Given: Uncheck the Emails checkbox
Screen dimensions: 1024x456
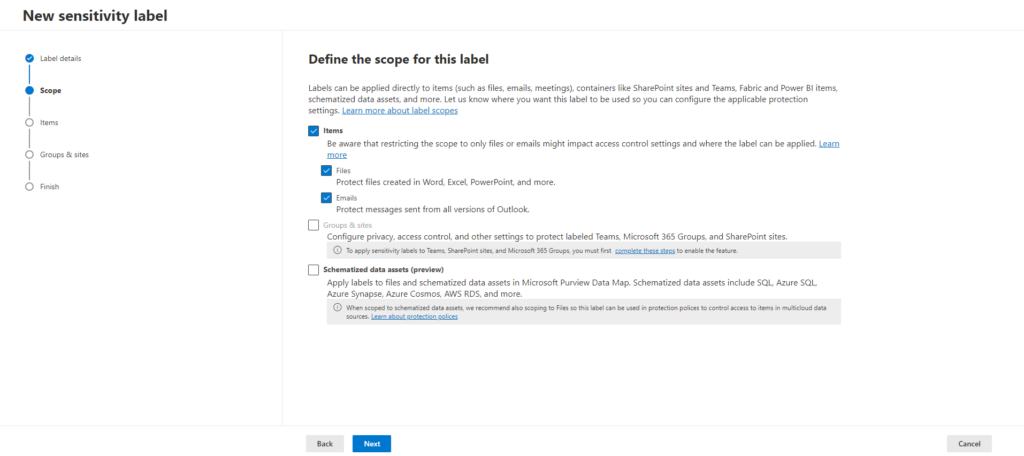Looking at the screenshot, I should (327, 197).
